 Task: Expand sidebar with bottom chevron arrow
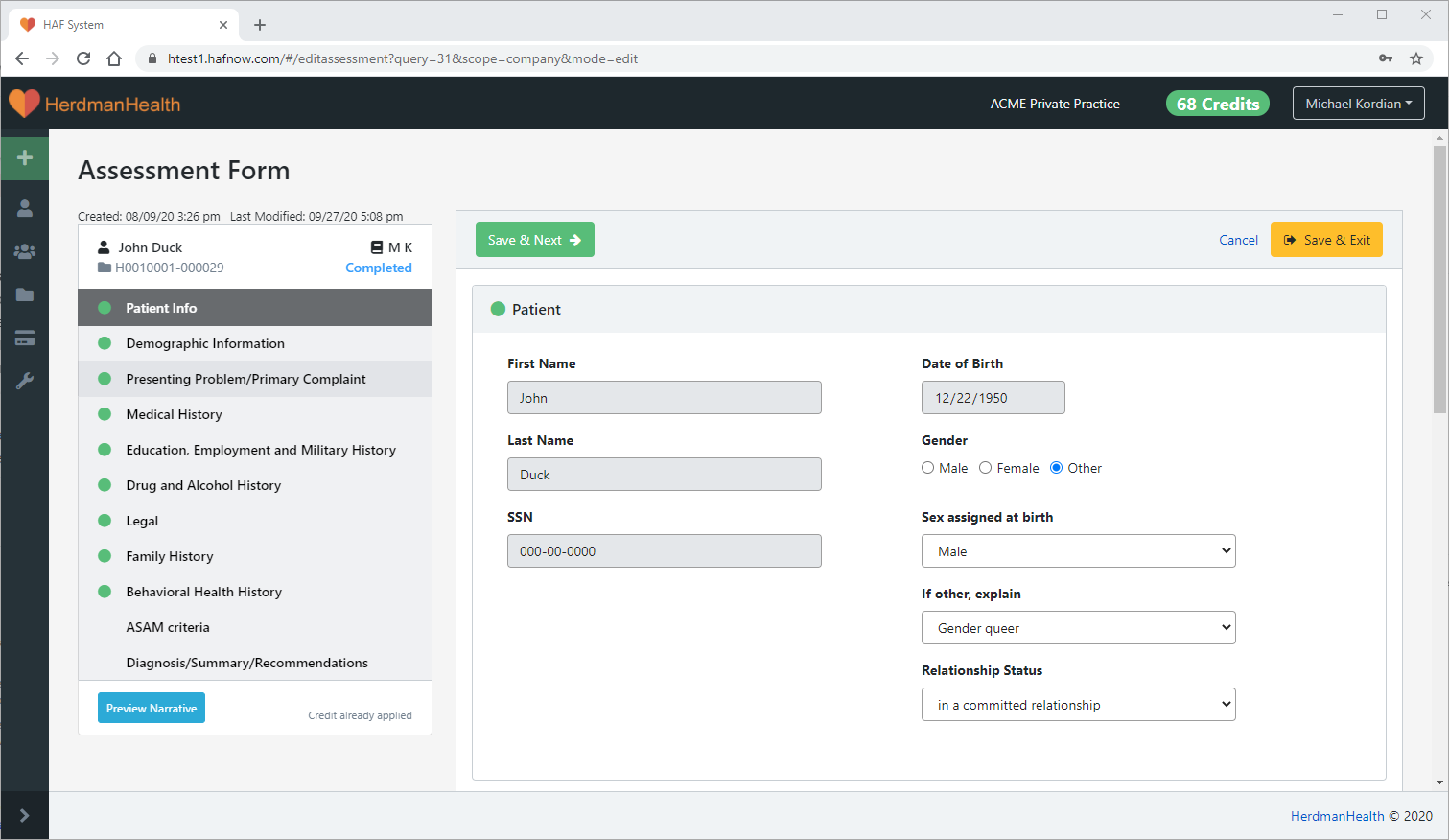coord(25,815)
